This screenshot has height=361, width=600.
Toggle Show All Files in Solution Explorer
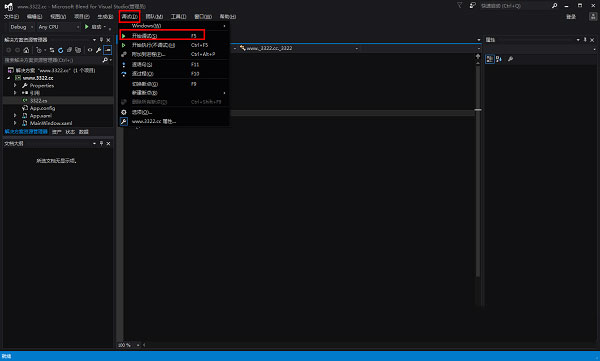coord(78,50)
